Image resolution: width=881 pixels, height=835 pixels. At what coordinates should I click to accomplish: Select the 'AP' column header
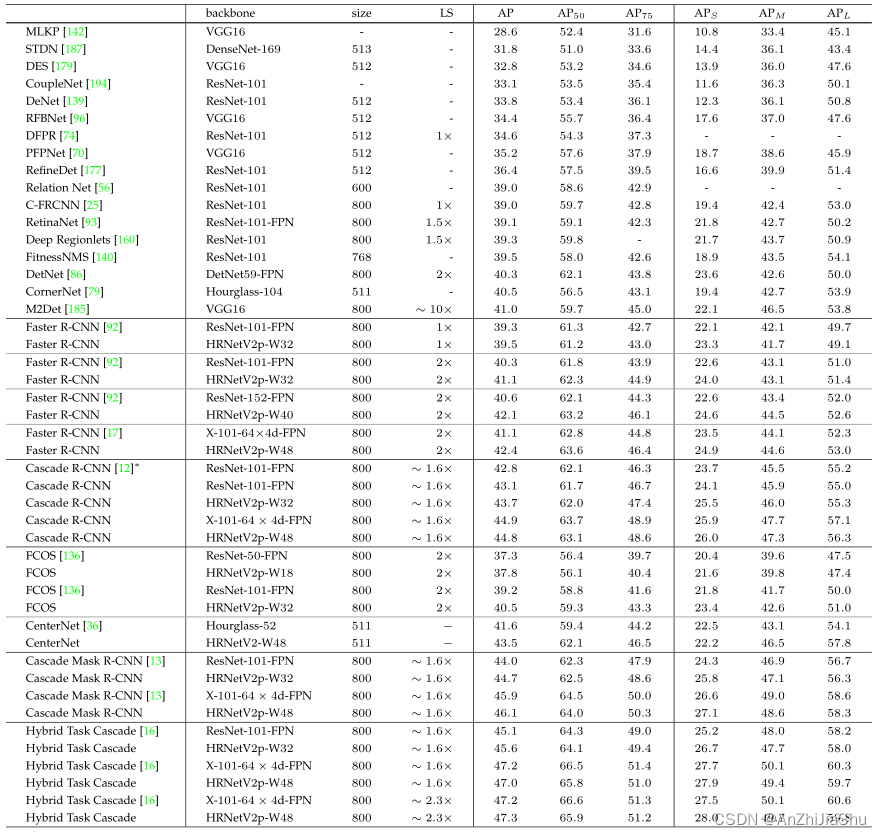[506, 13]
